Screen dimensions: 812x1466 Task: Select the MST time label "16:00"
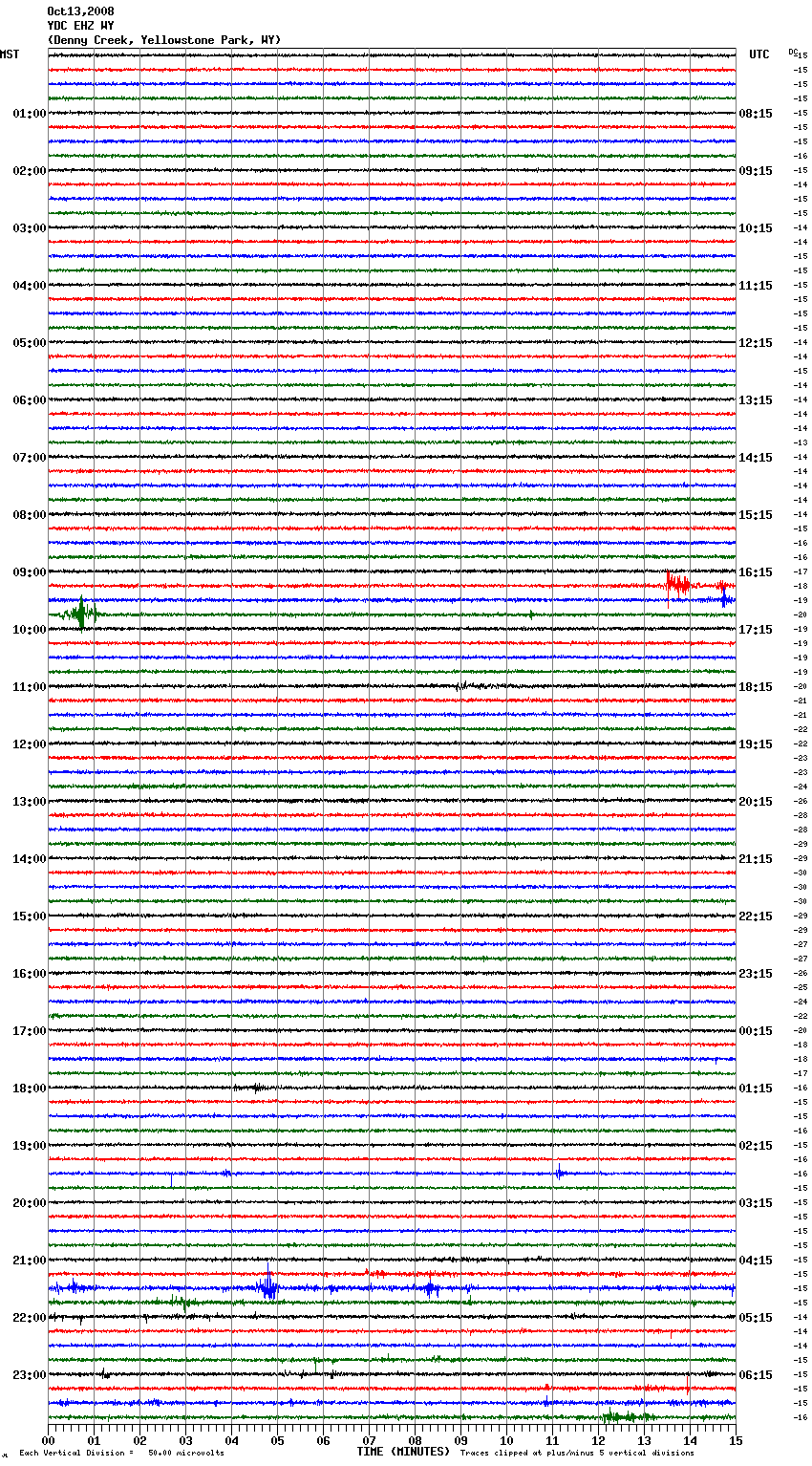pos(30,974)
